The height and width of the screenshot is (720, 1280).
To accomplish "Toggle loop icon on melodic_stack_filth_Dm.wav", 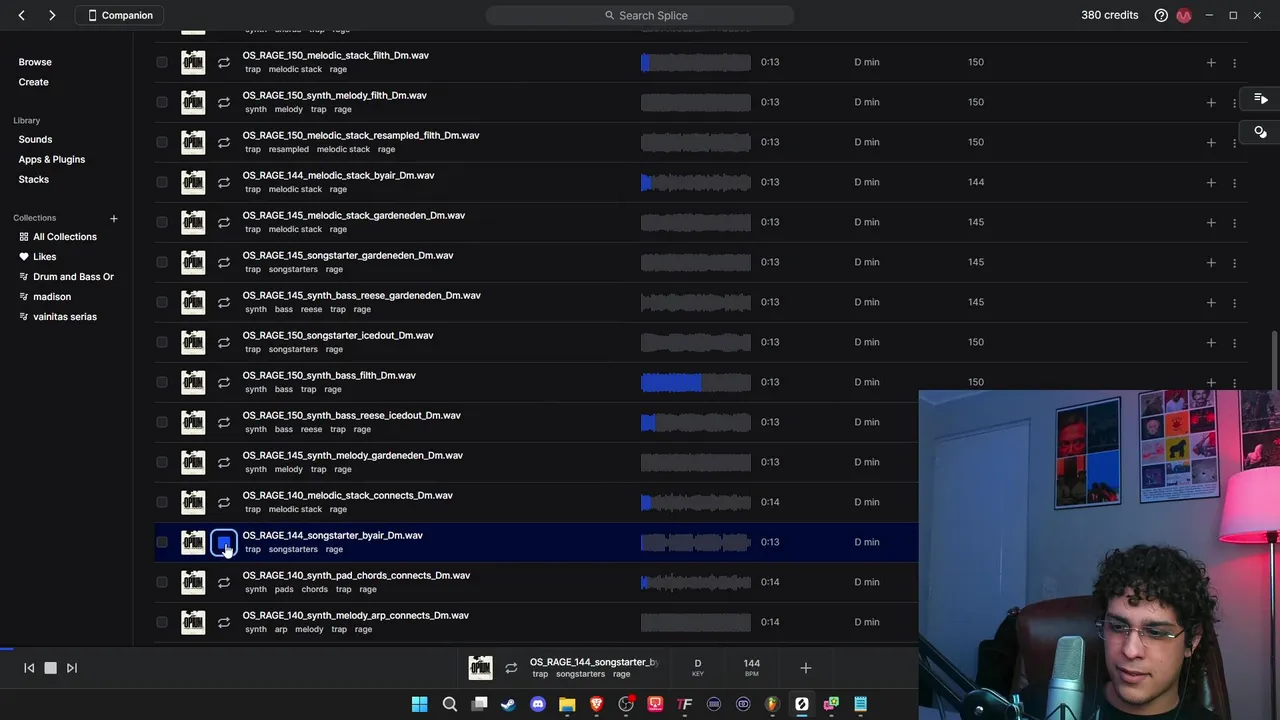I will (224, 62).
